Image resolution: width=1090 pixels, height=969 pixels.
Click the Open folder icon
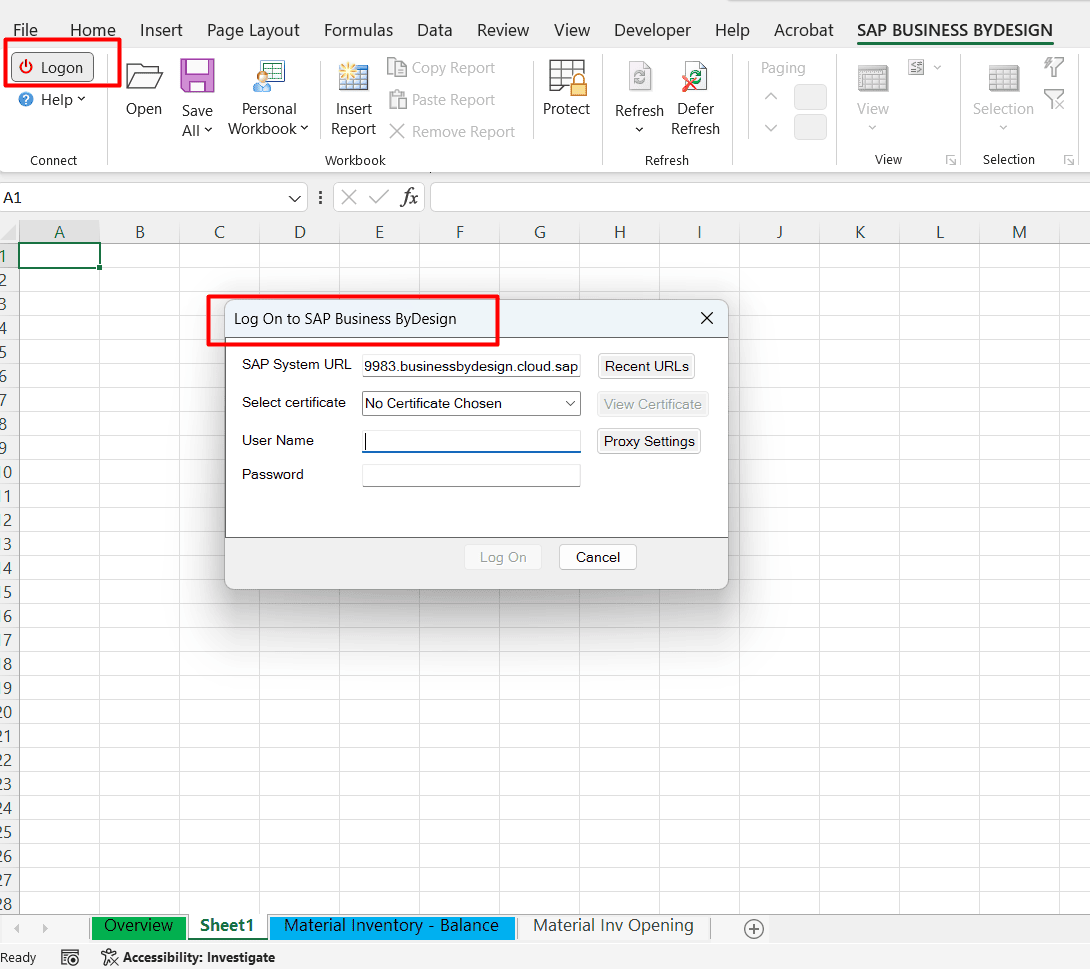[144, 76]
